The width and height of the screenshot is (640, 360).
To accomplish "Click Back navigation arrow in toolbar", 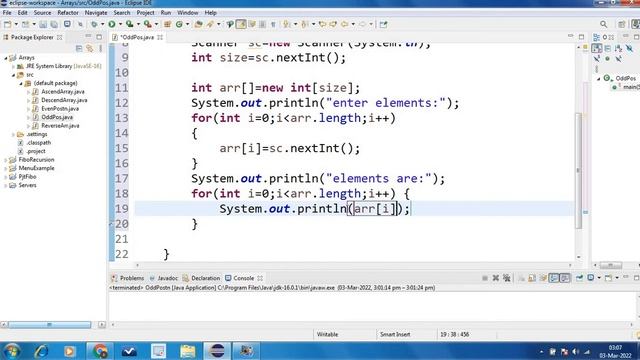I will click(344, 24).
